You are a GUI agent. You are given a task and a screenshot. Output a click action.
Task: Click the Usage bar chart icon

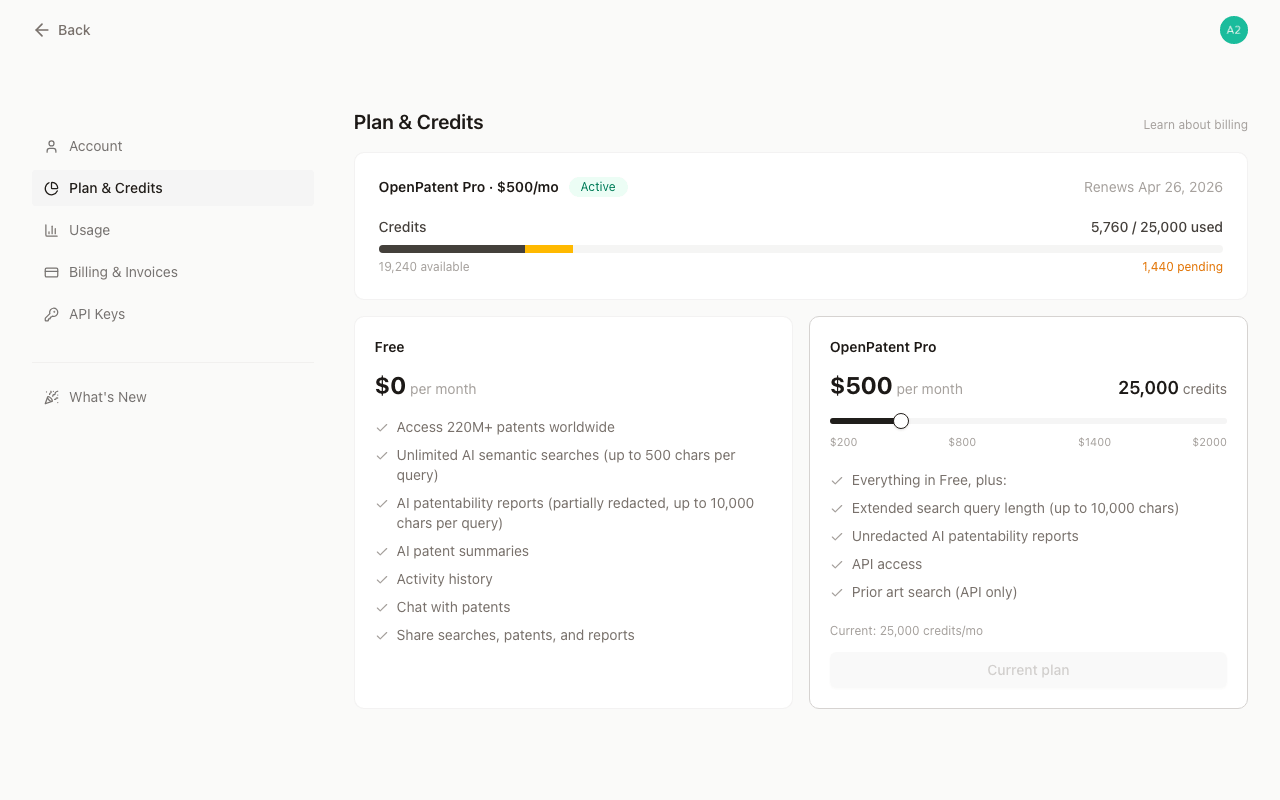51,230
